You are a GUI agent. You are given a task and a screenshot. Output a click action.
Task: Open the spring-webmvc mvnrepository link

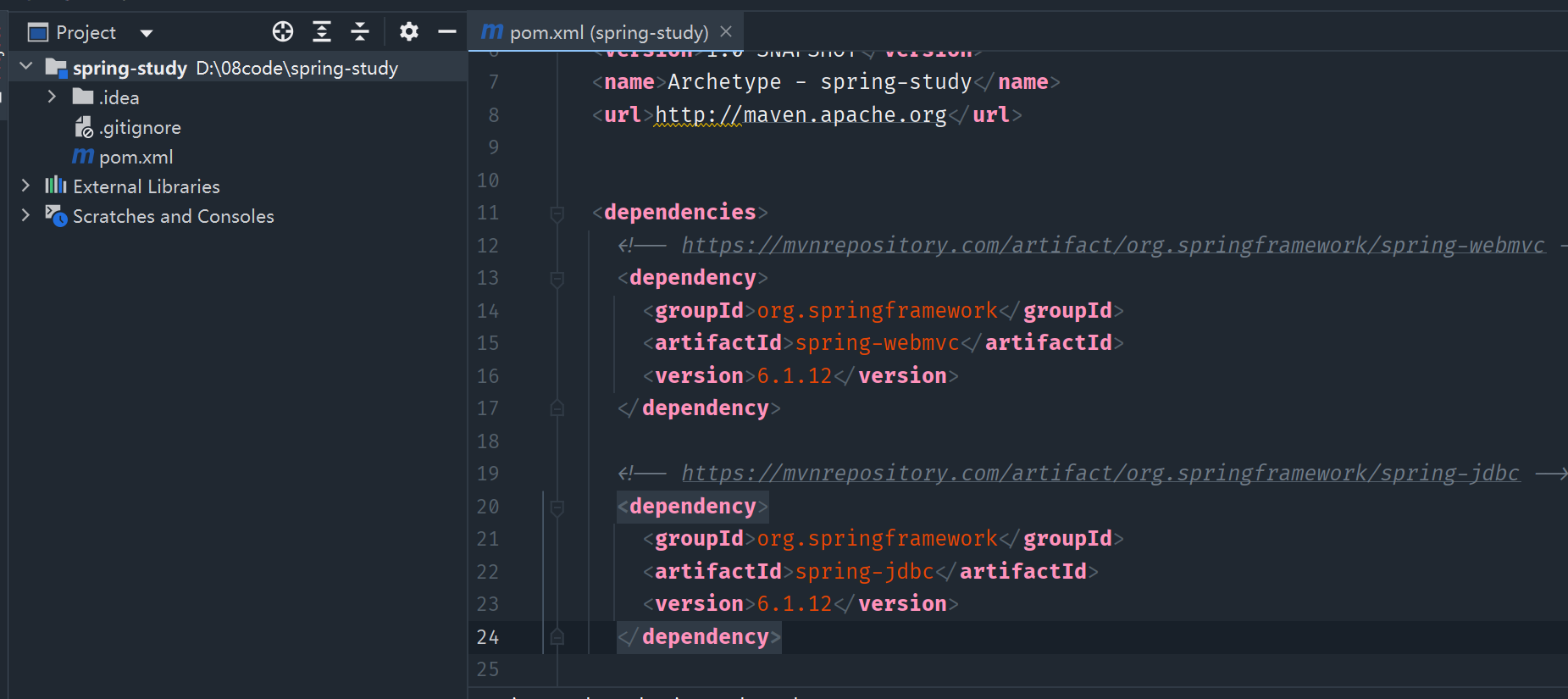click(1113, 245)
